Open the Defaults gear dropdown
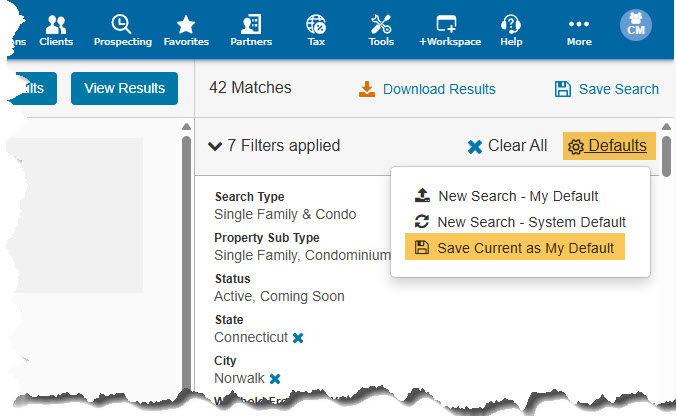 [x=609, y=146]
